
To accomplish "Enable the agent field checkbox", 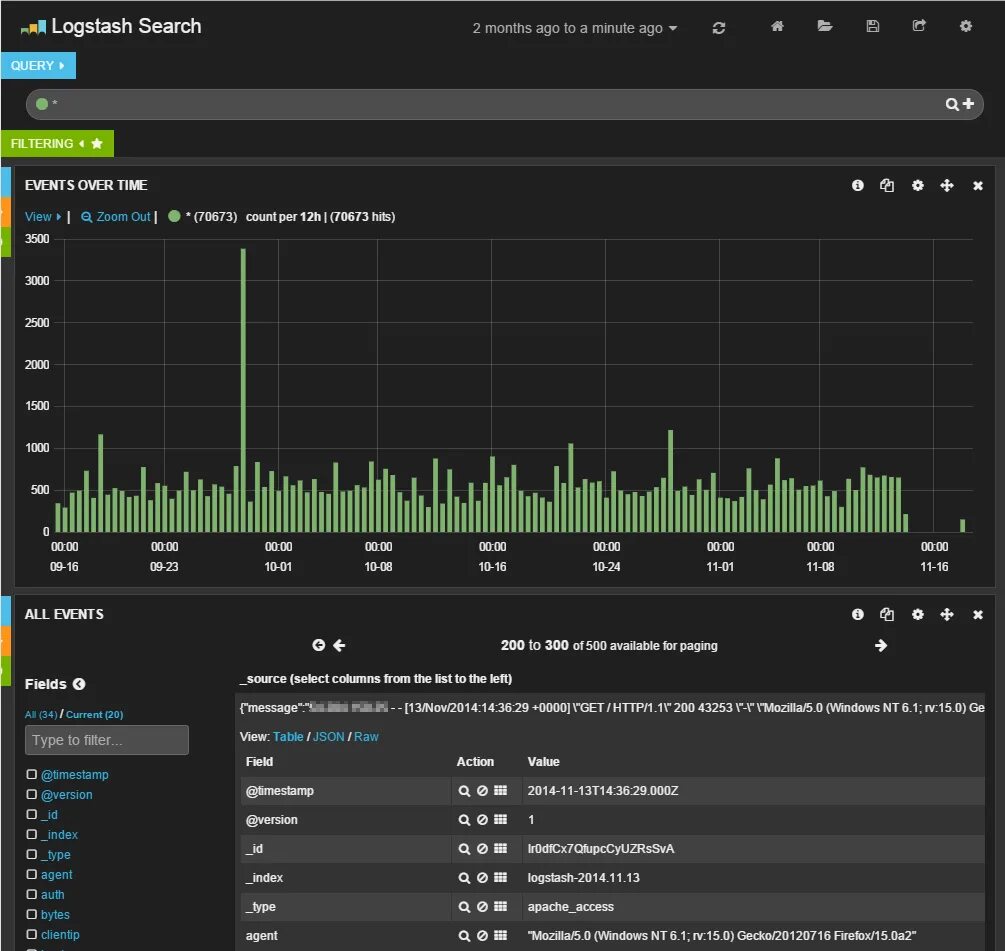I will [x=31, y=874].
